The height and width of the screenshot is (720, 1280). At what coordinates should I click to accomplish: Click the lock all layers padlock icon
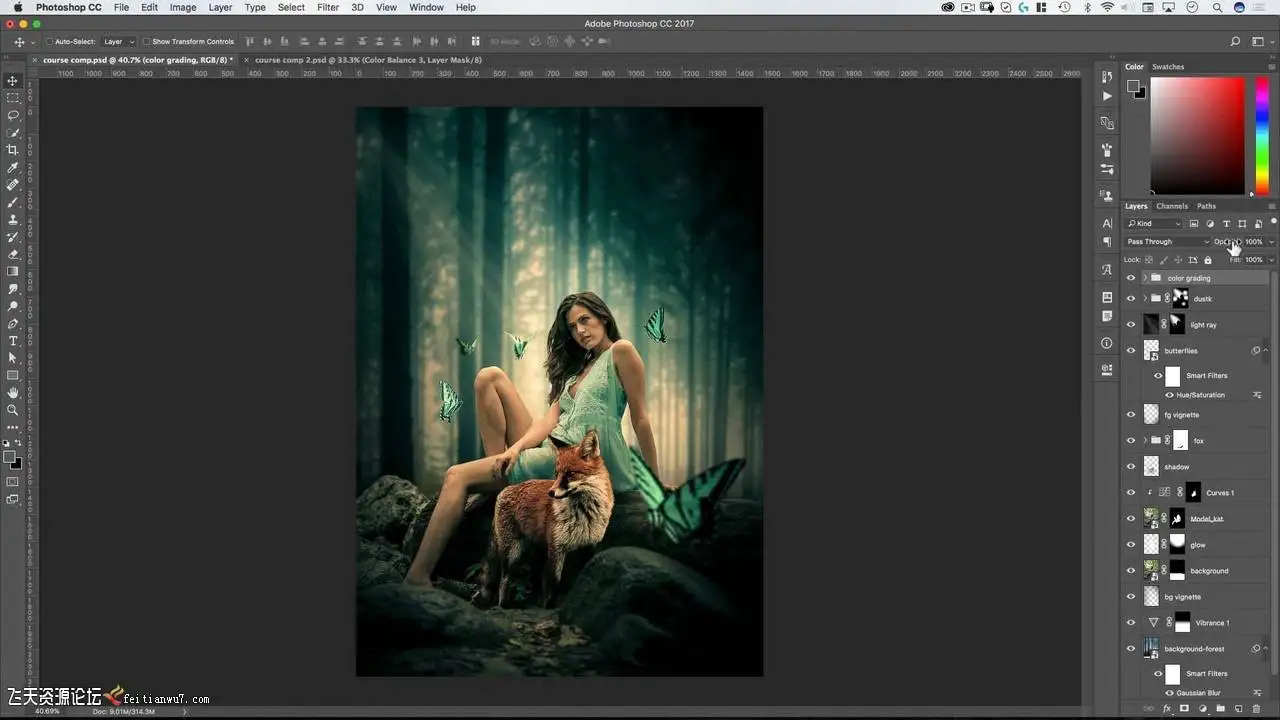[1208, 260]
